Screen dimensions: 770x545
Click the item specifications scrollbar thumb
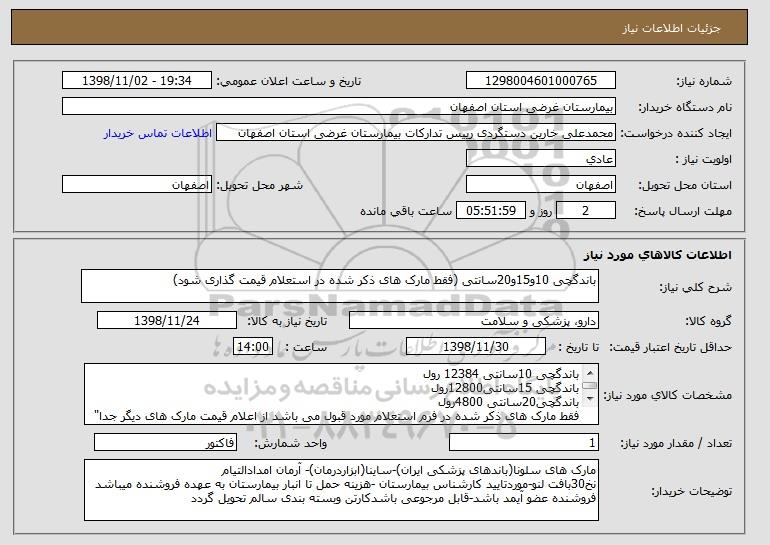(590, 386)
